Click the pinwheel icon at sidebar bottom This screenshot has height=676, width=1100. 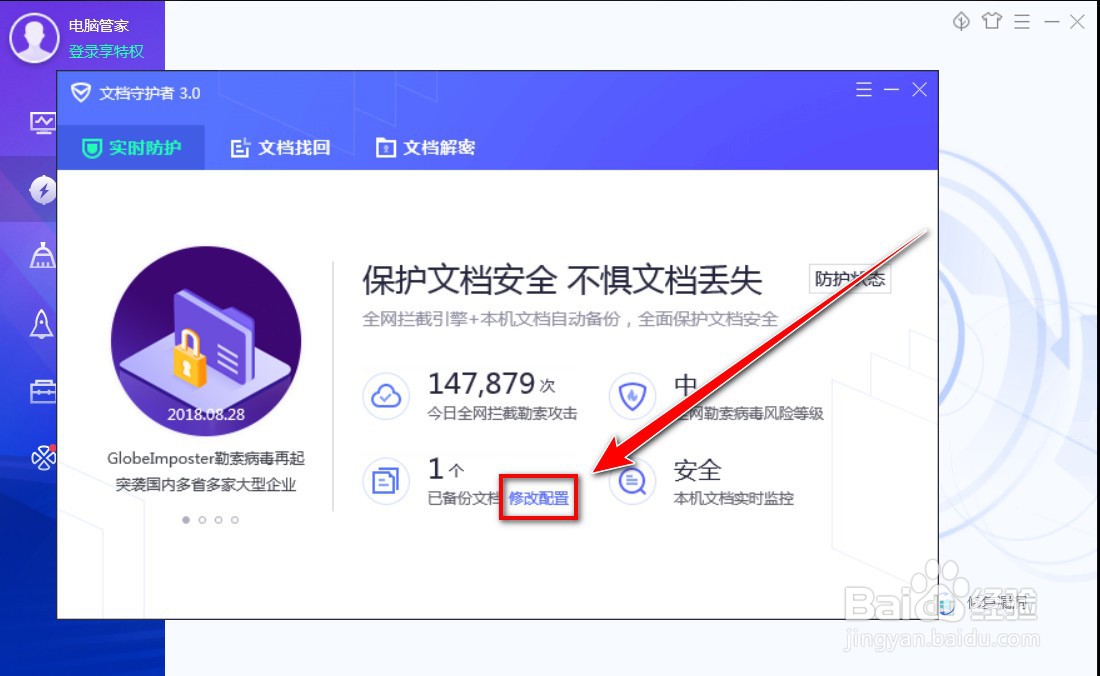(x=42, y=458)
